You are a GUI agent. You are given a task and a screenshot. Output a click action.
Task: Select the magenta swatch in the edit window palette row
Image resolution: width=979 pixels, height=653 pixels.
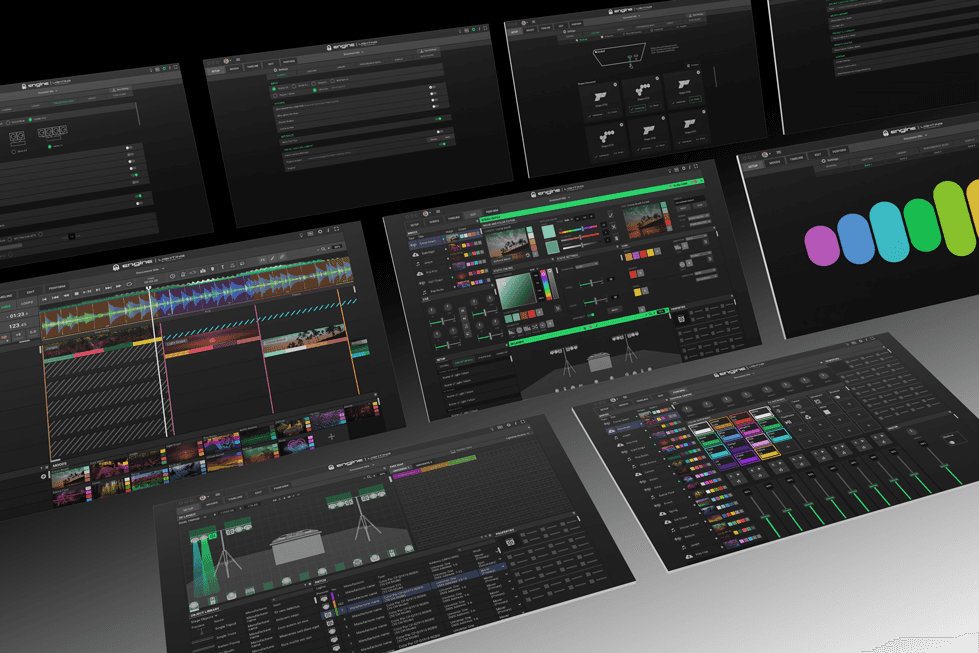point(636,255)
